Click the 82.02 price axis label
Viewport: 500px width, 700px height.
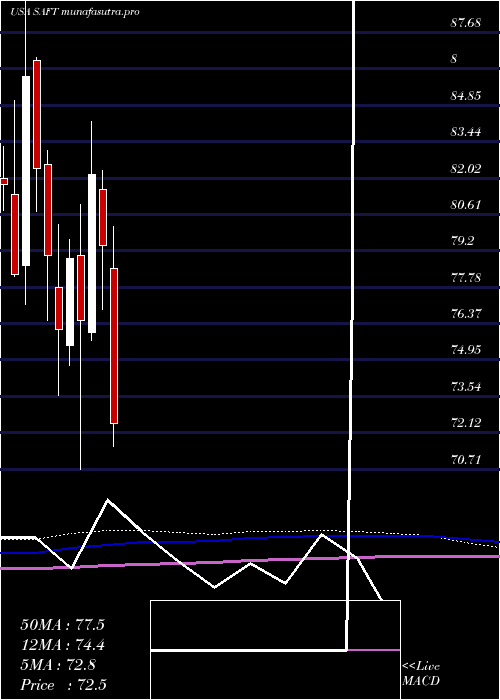(x=466, y=168)
